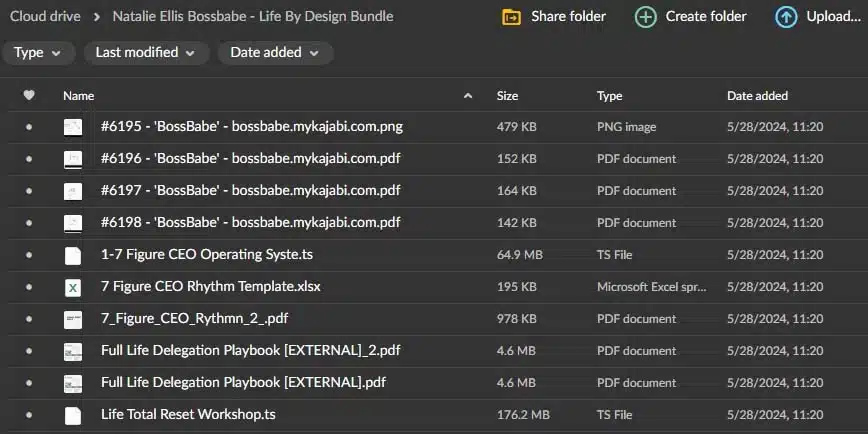Click the Excel icon of 7 Figure CEO Rhythm Template
This screenshot has width=868, height=434.
[x=73, y=288]
